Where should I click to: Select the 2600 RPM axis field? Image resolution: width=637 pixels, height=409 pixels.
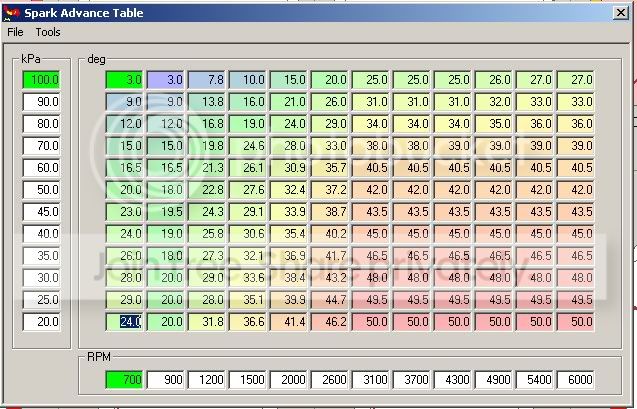(329, 380)
